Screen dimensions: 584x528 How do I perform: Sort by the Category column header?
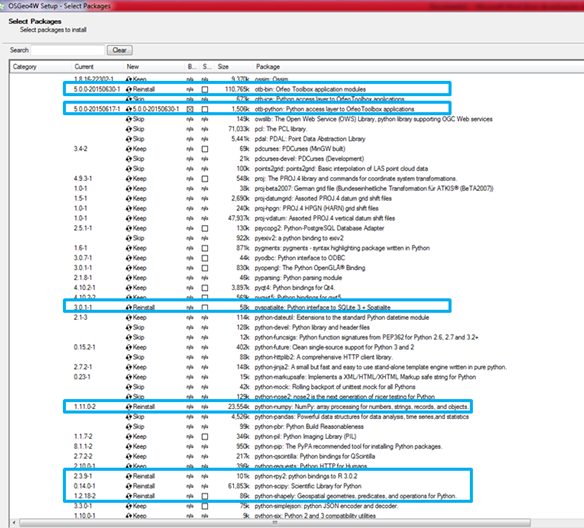point(40,67)
